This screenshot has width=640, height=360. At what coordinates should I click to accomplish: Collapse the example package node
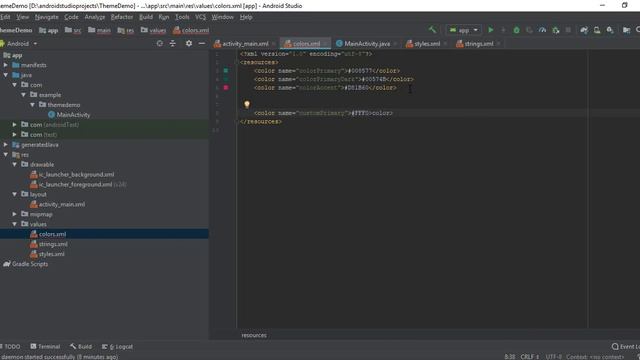[24, 95]
